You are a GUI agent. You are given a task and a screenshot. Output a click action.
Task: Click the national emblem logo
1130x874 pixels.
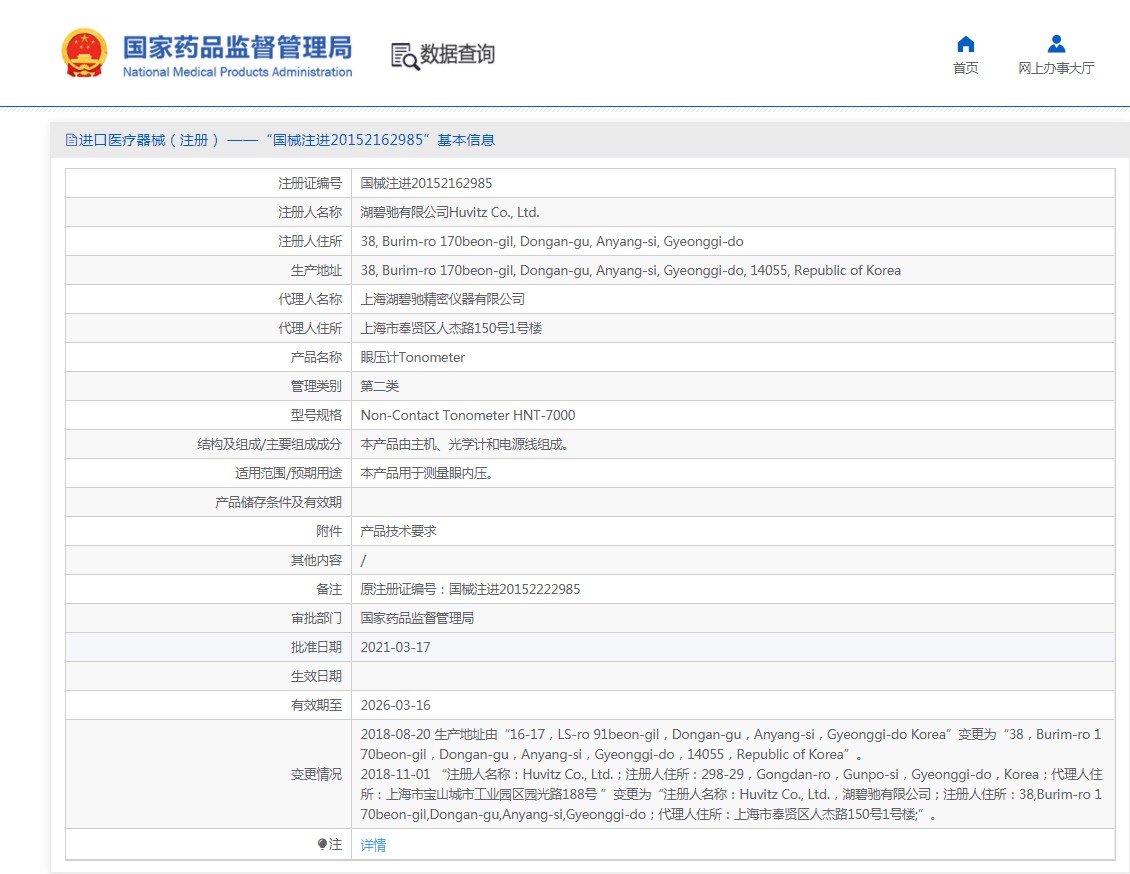pos(84,53)
